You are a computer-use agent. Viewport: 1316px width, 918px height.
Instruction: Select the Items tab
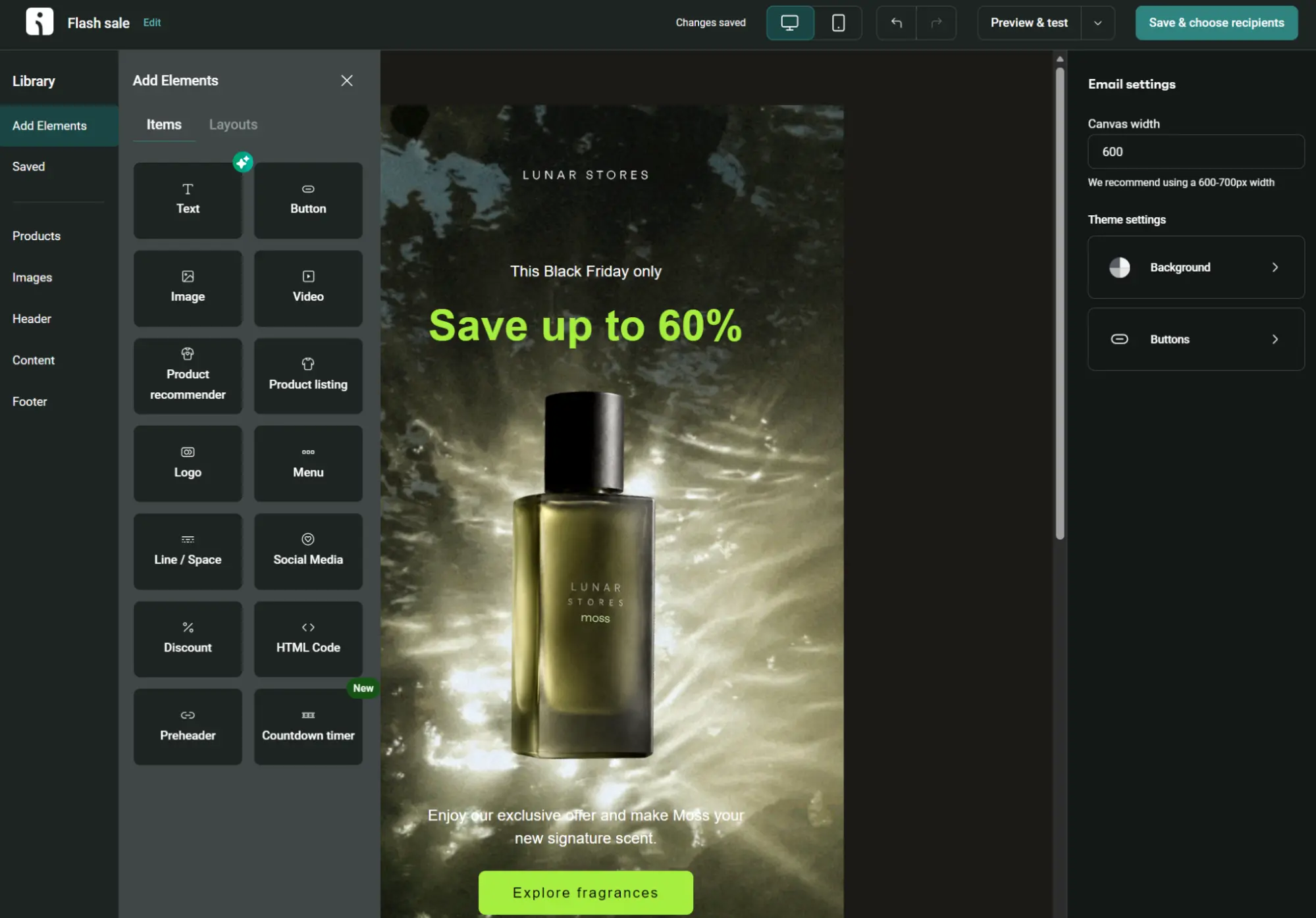pyautogui.click(x=164, y=124)
